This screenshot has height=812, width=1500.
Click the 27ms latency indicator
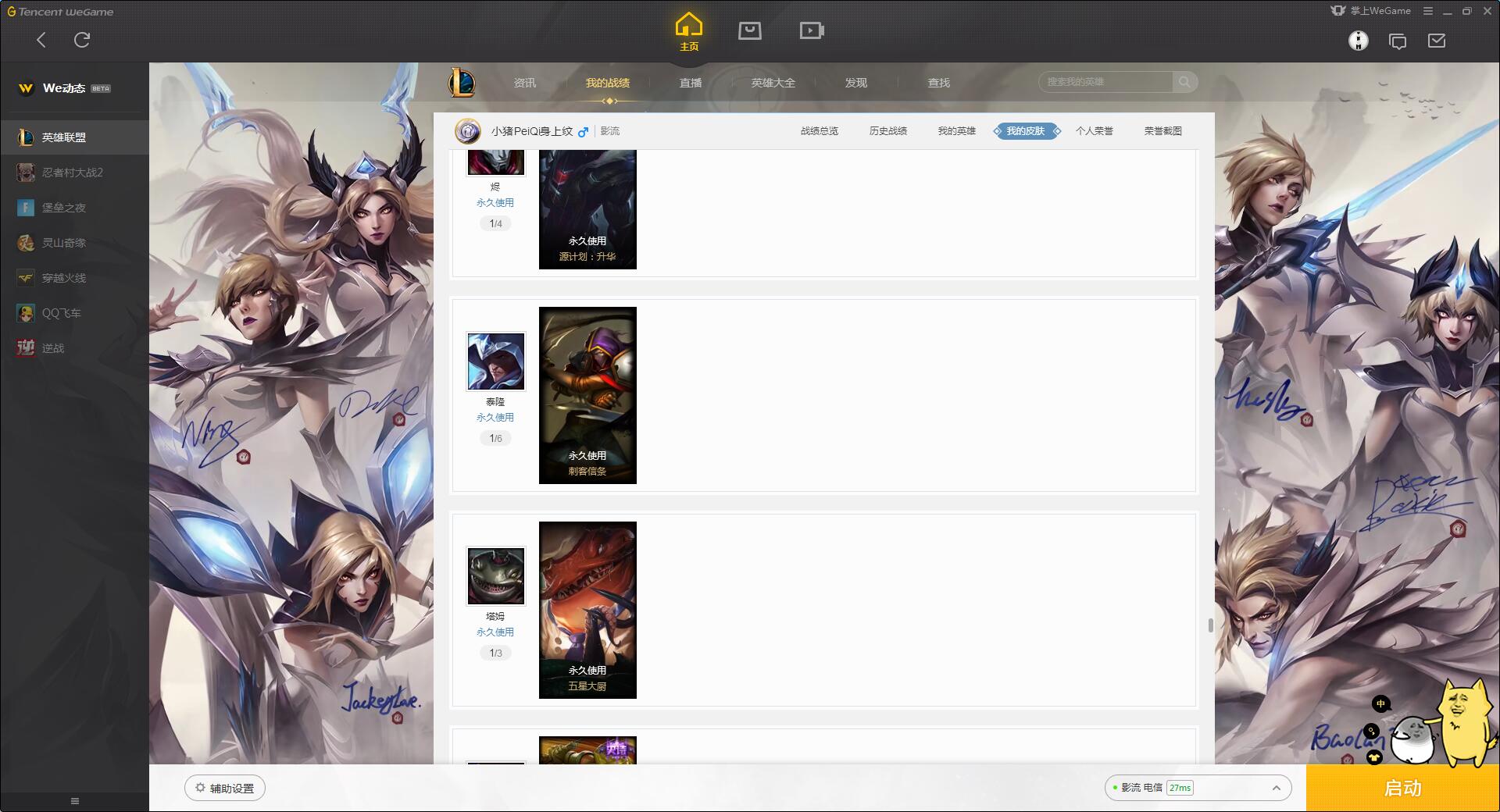1180,788
